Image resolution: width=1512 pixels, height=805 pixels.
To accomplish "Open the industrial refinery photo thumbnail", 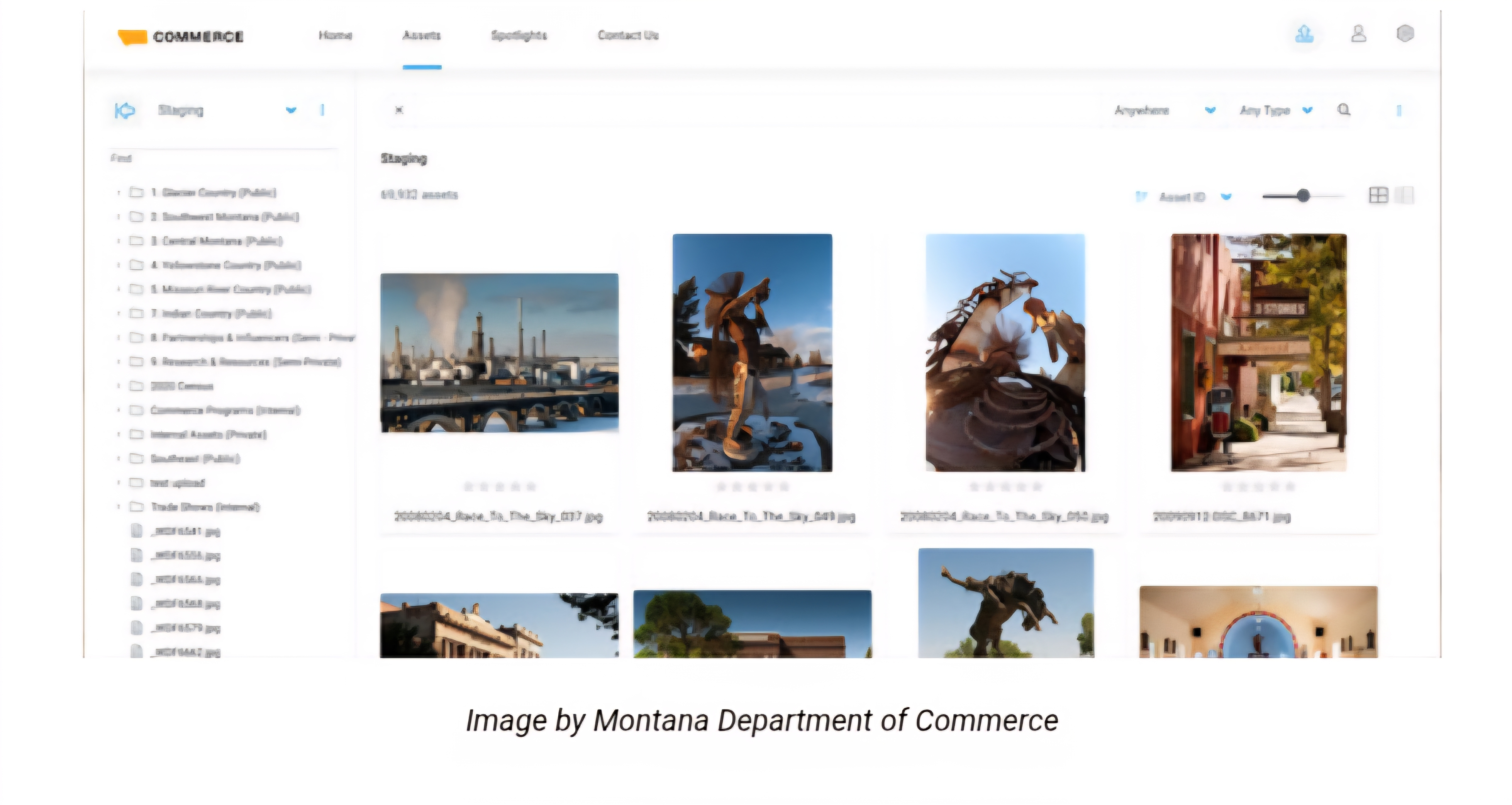I will click(499, 353).
